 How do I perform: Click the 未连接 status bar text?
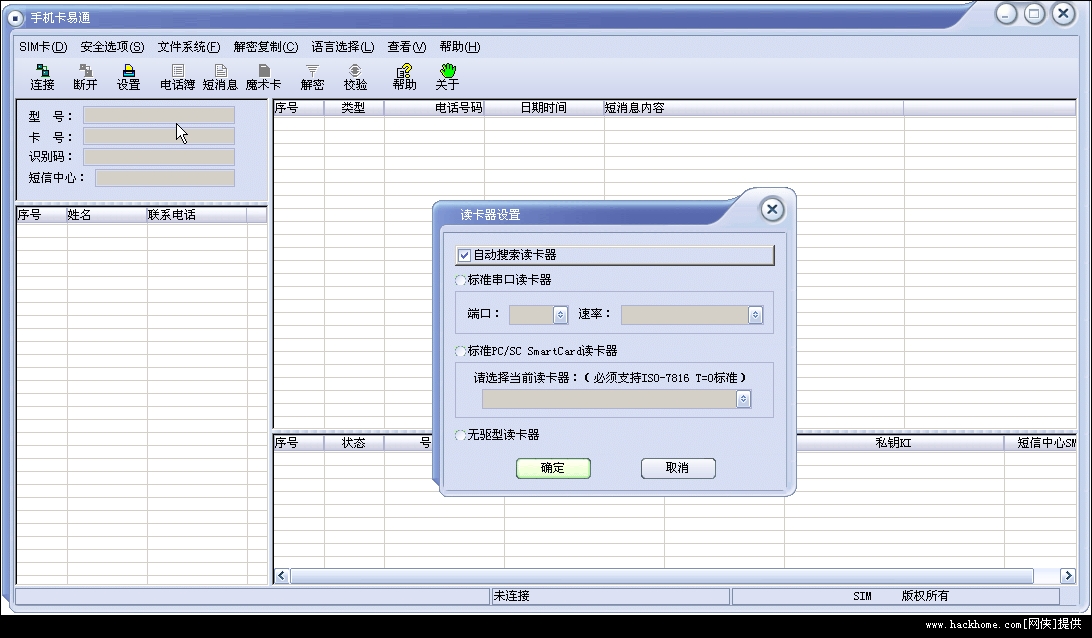pos(511,596)
